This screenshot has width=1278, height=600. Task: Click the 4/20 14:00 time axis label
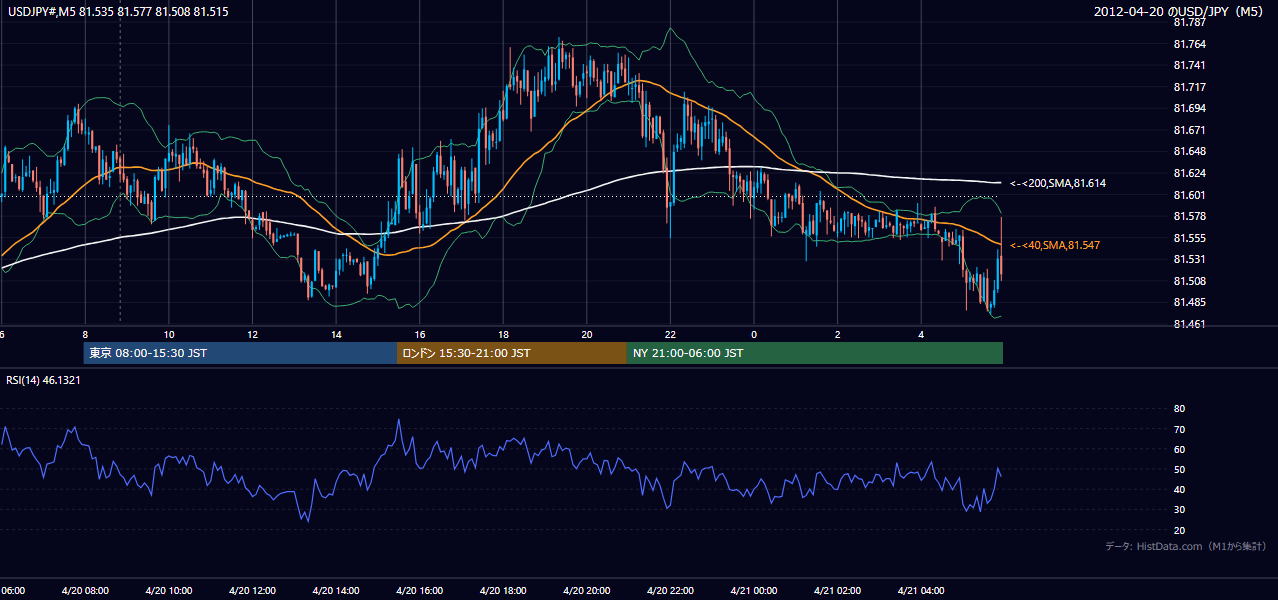tap(335, 591)
